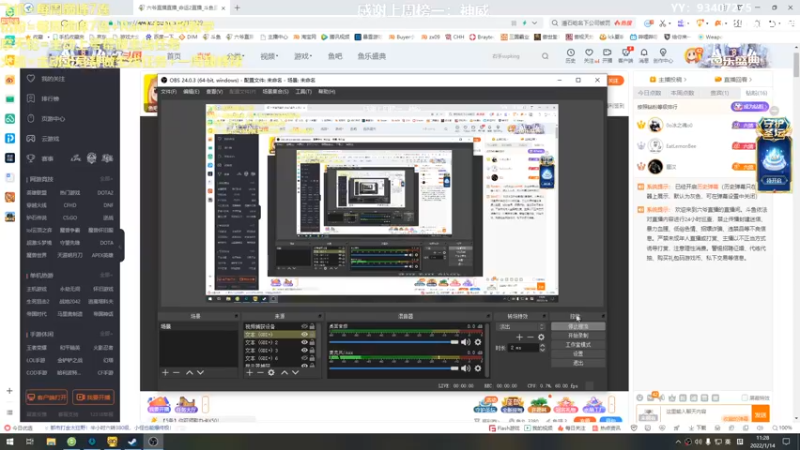Click the 成为钻粉 purple button
This screenshot has height=450, width=800.
750,107
